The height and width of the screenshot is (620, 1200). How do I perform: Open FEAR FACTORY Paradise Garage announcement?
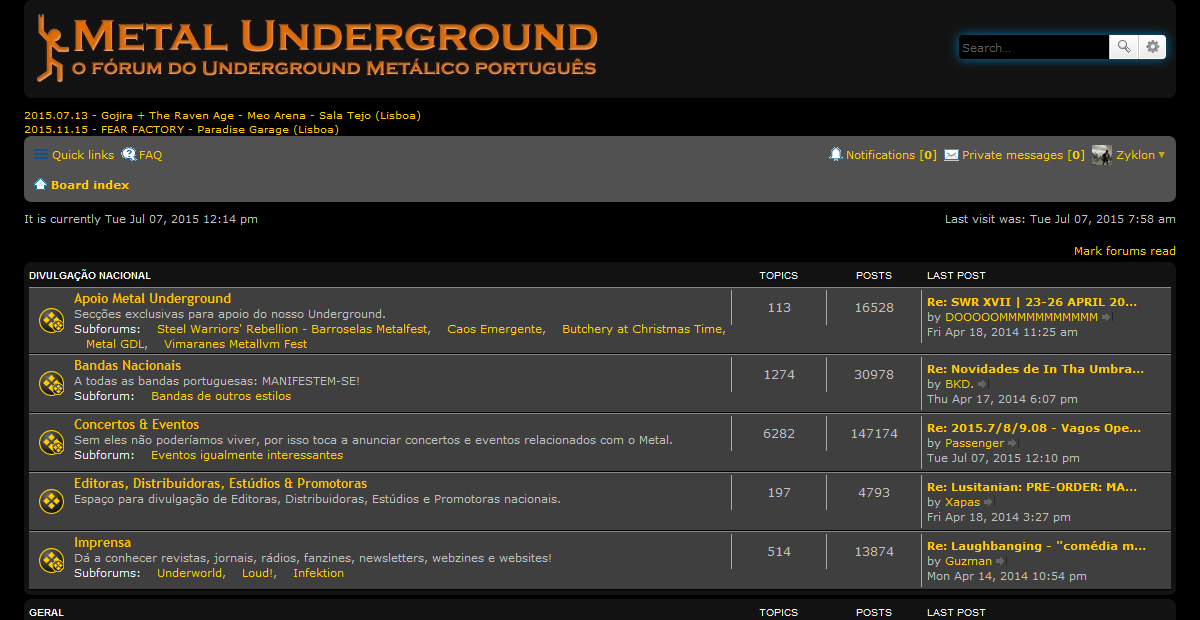[181, 129]
